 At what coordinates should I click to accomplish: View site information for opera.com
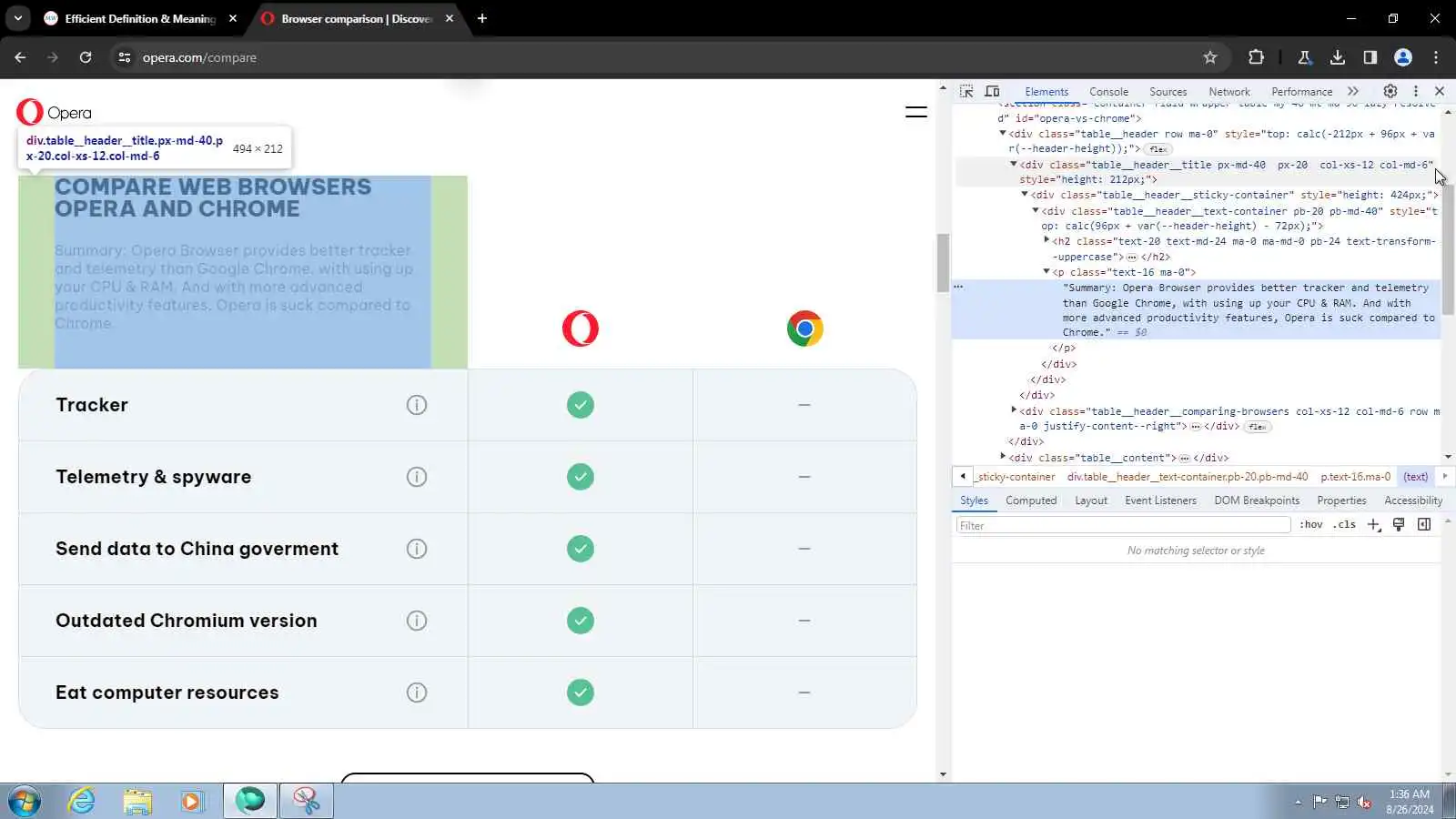[125, 57]
